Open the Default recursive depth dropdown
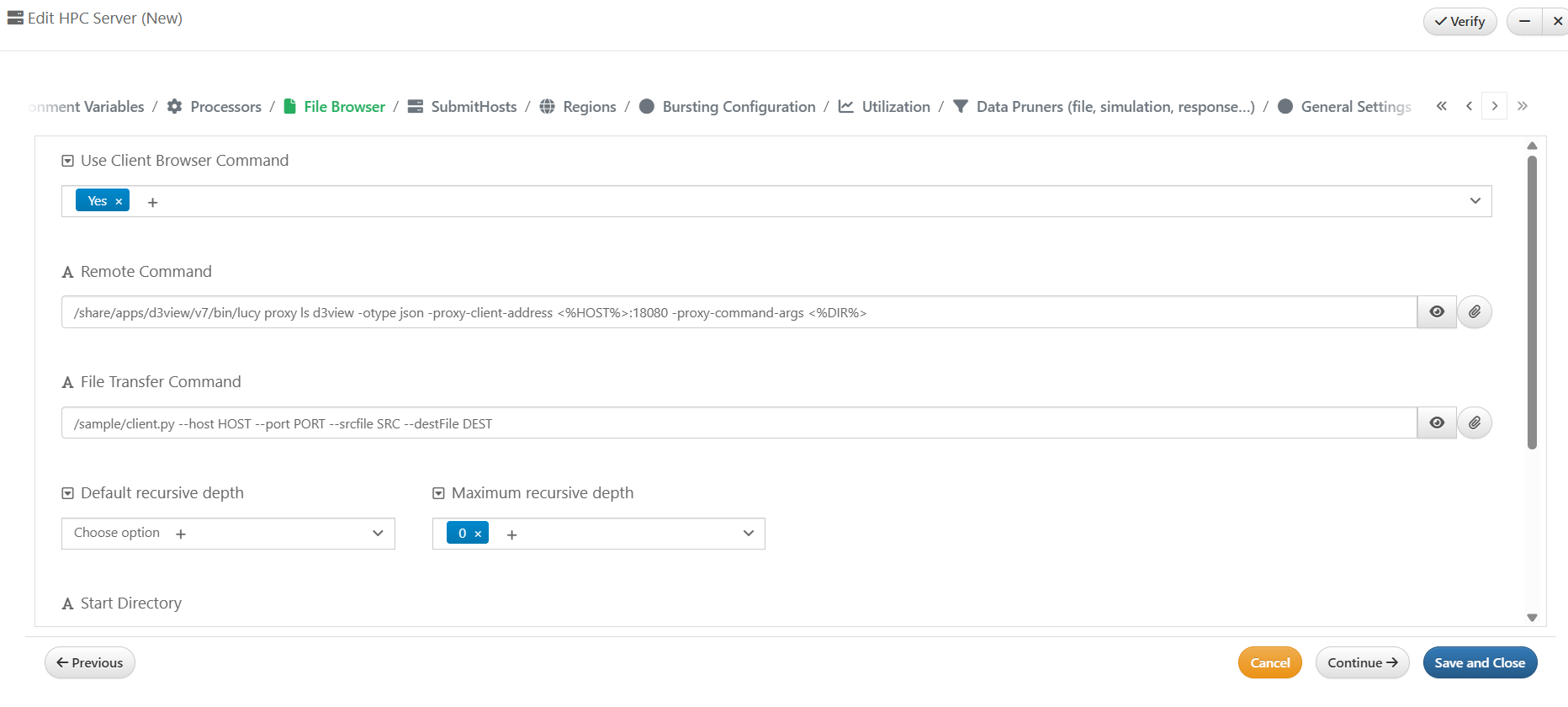Image resolution: width=1568 pixels, height=707 pixels. [x=378, y=534]
